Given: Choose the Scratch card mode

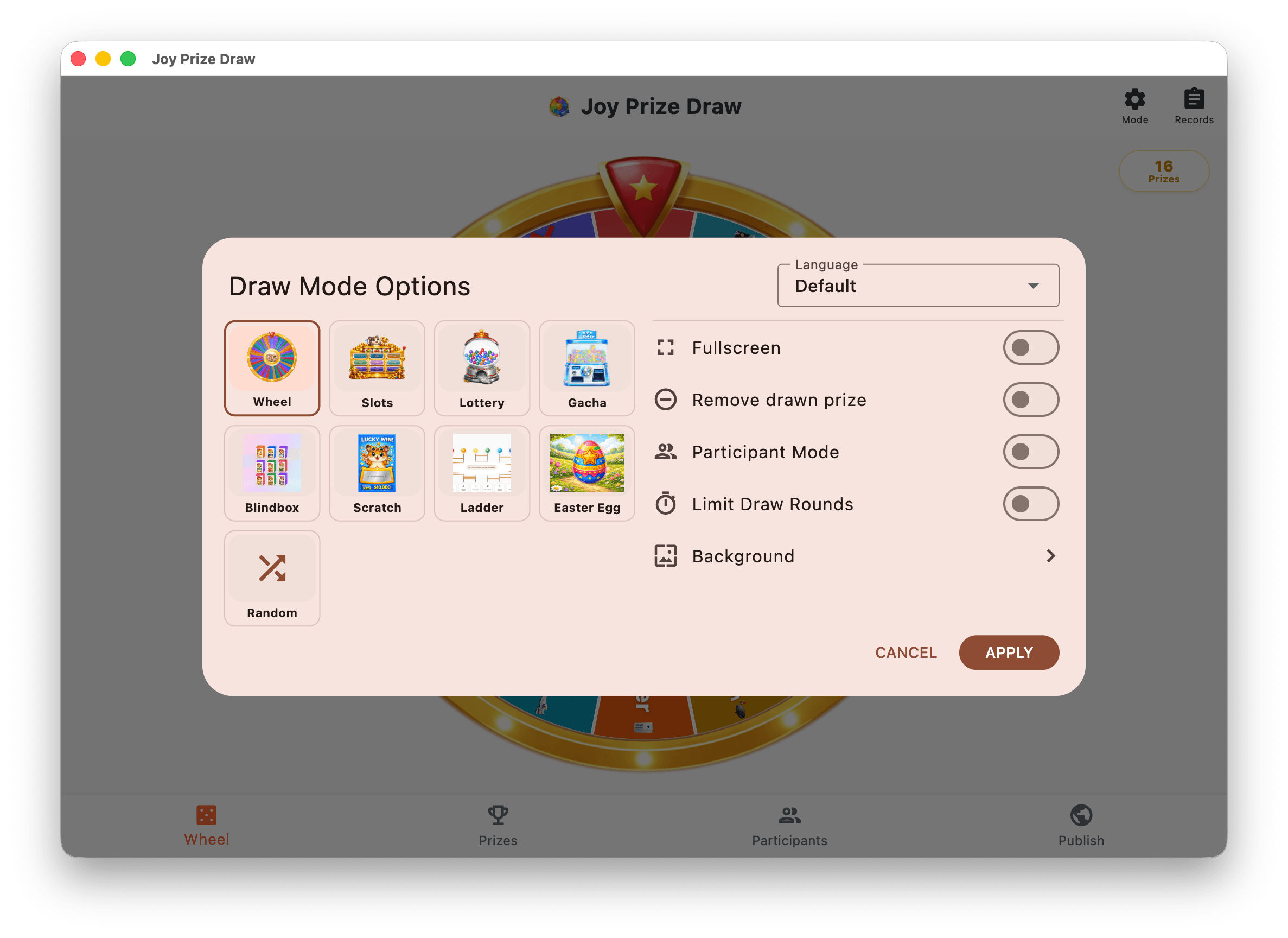Looking at the screenshot, I should (x=377, y=473).
